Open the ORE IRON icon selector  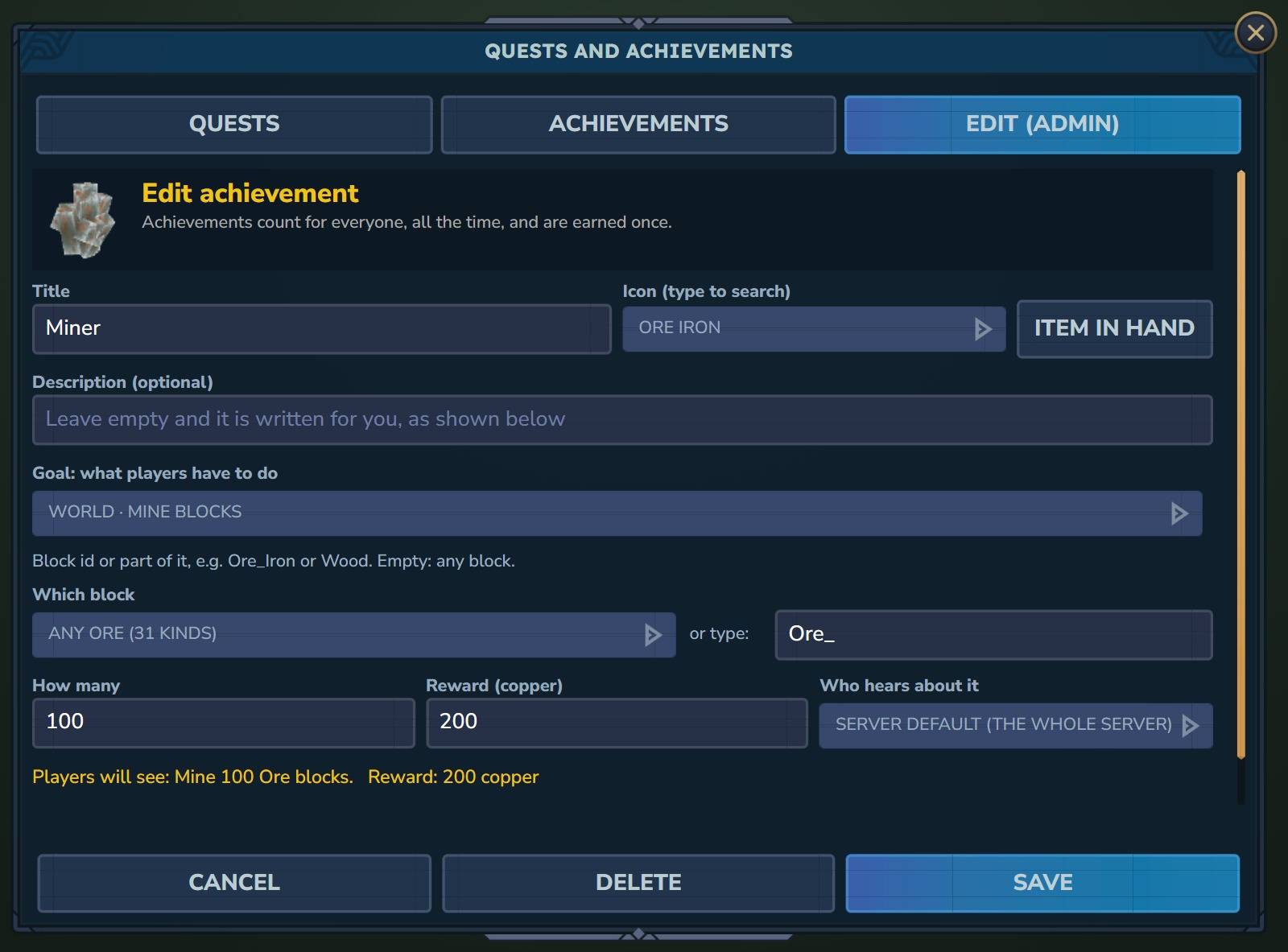click(814, 328)
